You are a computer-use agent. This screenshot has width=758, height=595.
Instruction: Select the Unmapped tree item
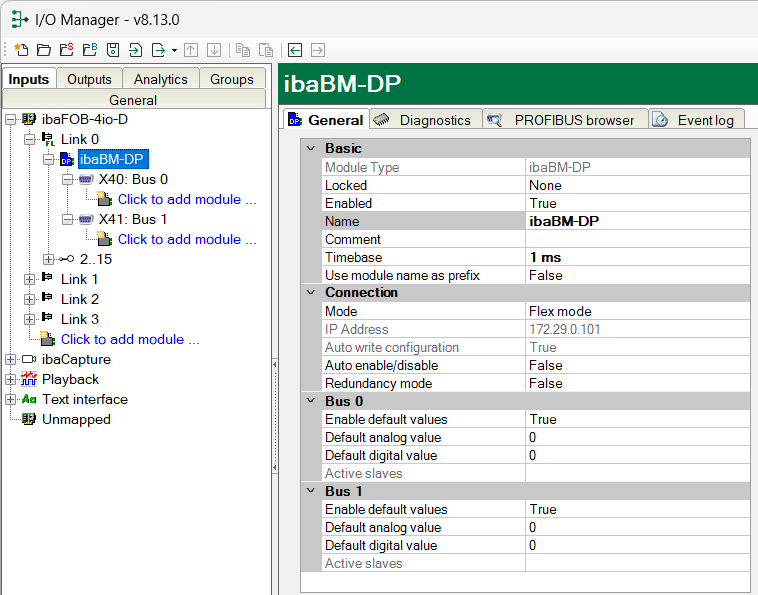(76, 420)
